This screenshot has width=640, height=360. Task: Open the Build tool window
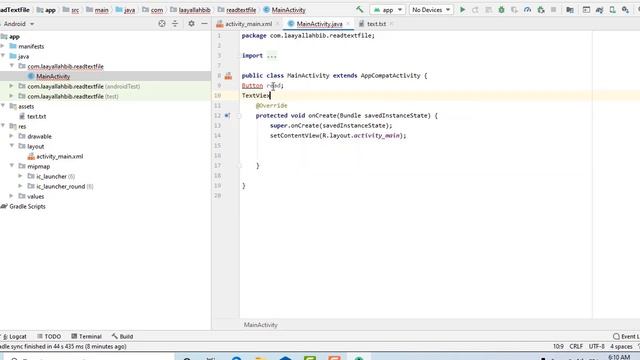(x=122, y=336)
